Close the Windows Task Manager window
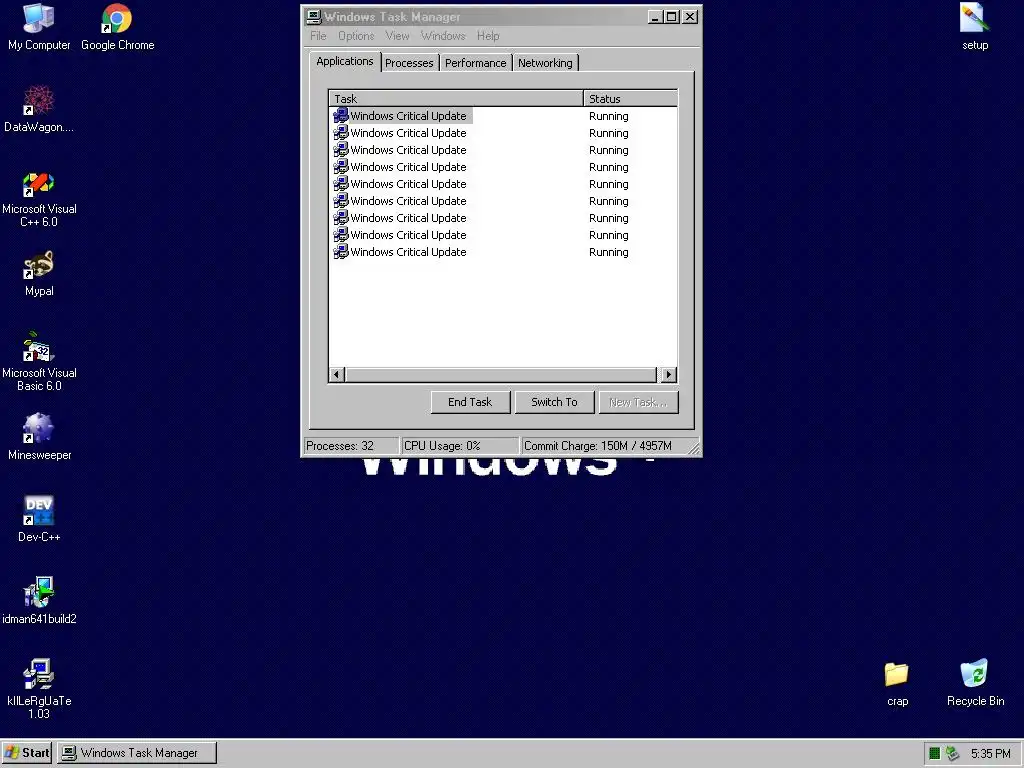The image size is (1024, 768). 690,17
